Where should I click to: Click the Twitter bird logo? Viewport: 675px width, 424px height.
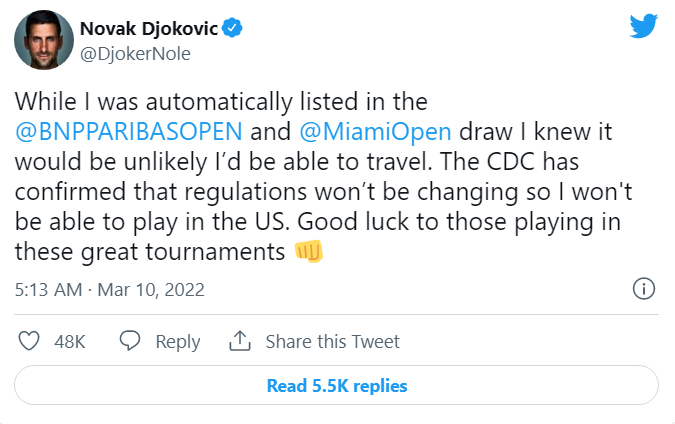pyautogui.click(x=643, y=27)
